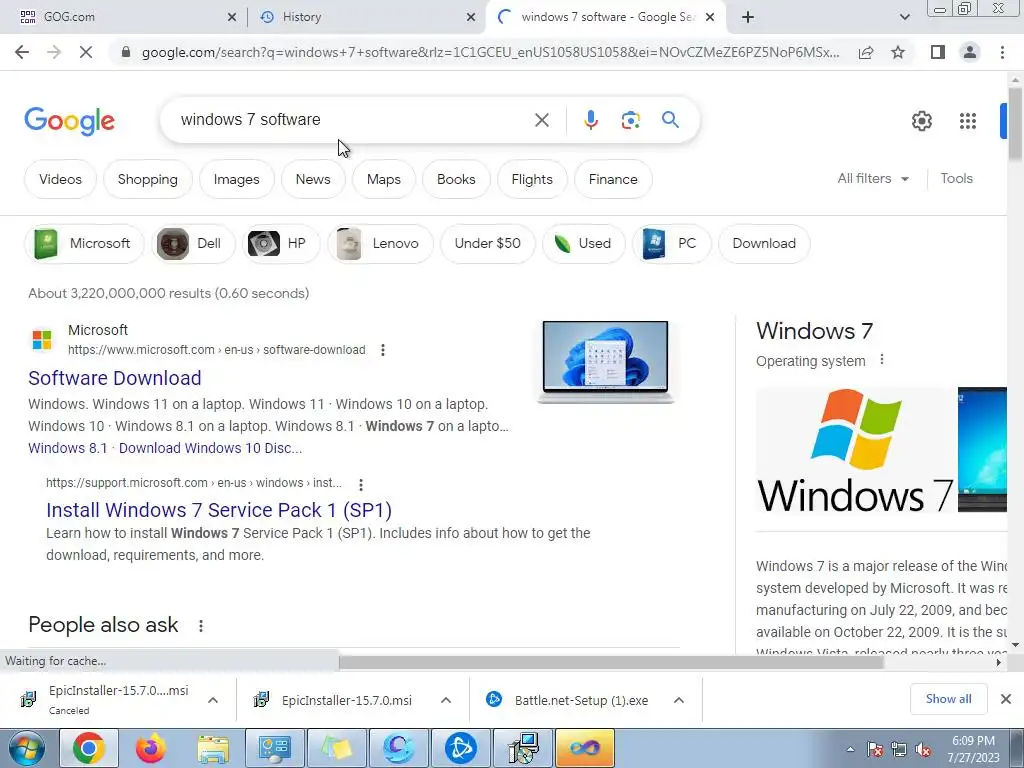Click the share page icon in address bar
The image size is (1024, 768).
(866, 52)
